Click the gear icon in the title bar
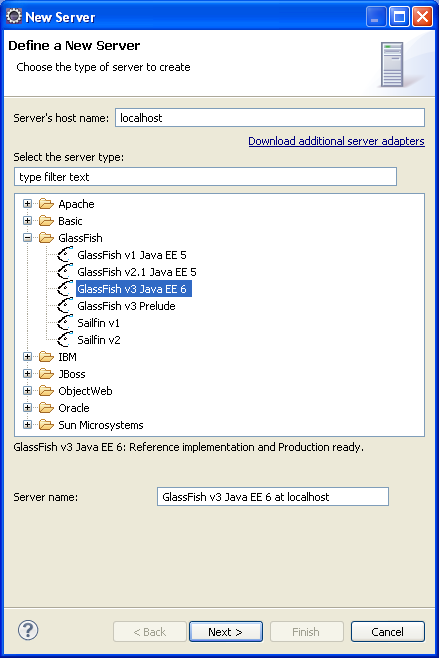Viewport: 439px width, 658px height. [x=14, y=16]
